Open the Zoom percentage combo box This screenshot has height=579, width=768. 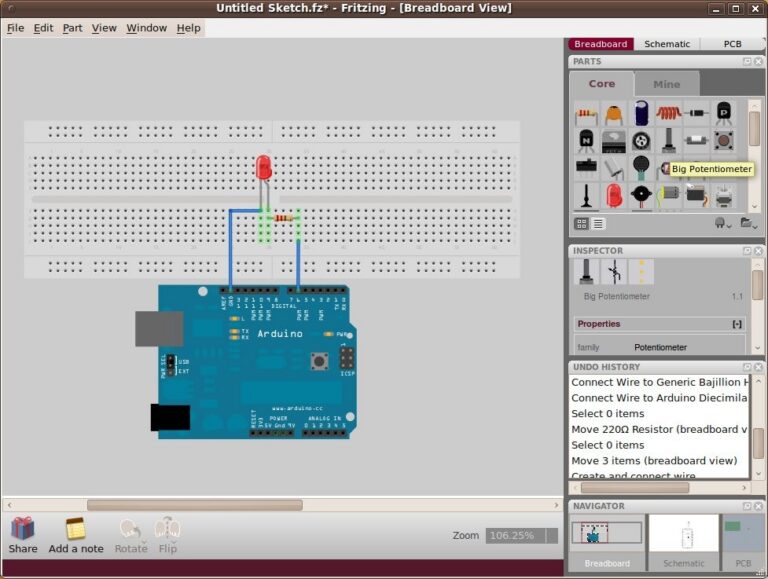tap(522, 535)
